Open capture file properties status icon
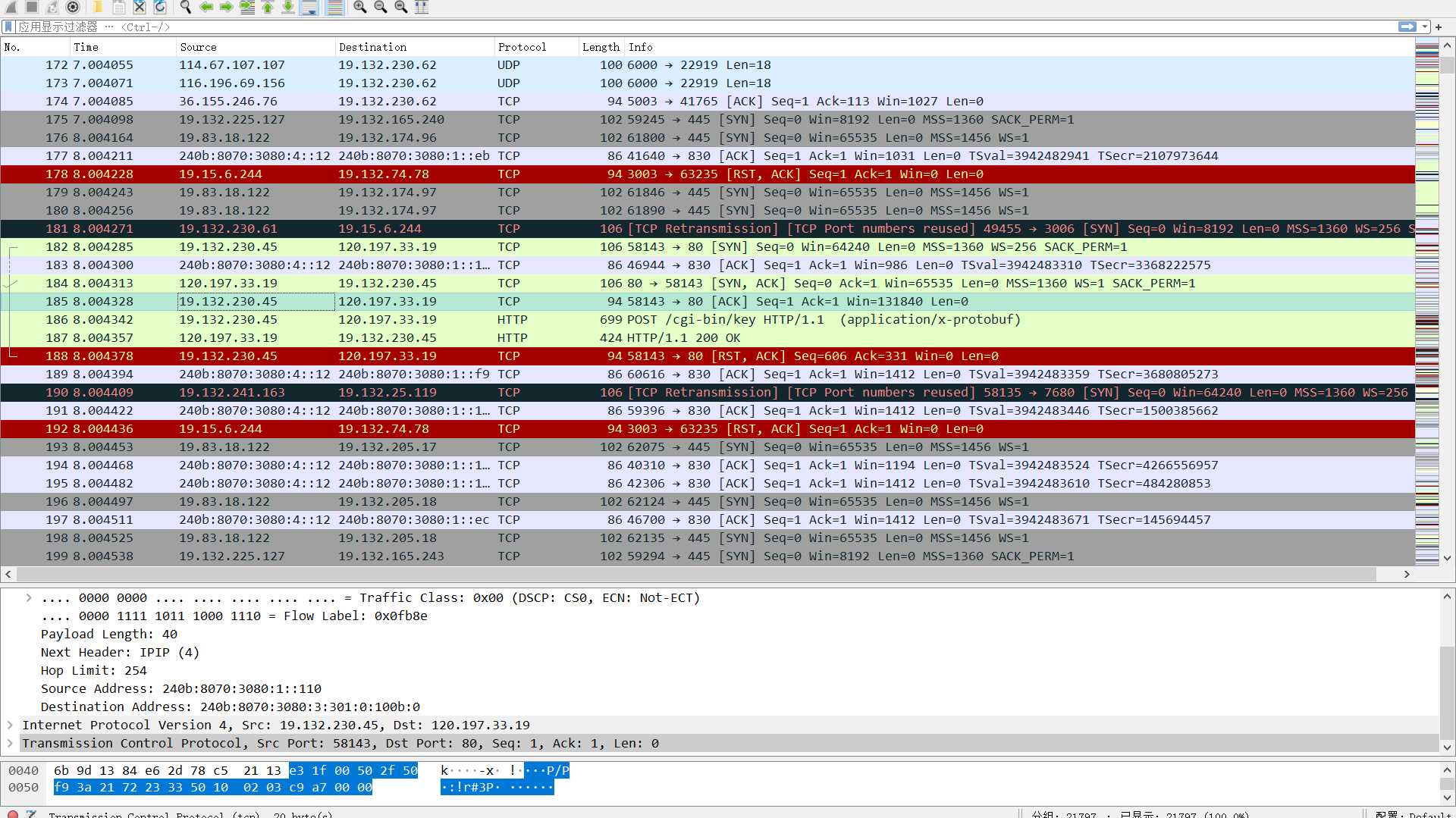The width and height of the screenshot is (1456, 818). 31,814
